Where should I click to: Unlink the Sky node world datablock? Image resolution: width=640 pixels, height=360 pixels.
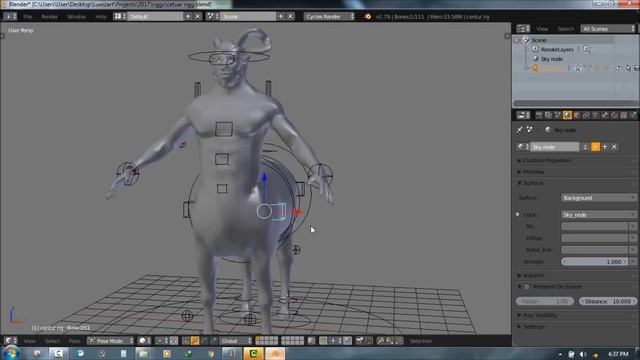pyautogui.click(x=614, y=147)
